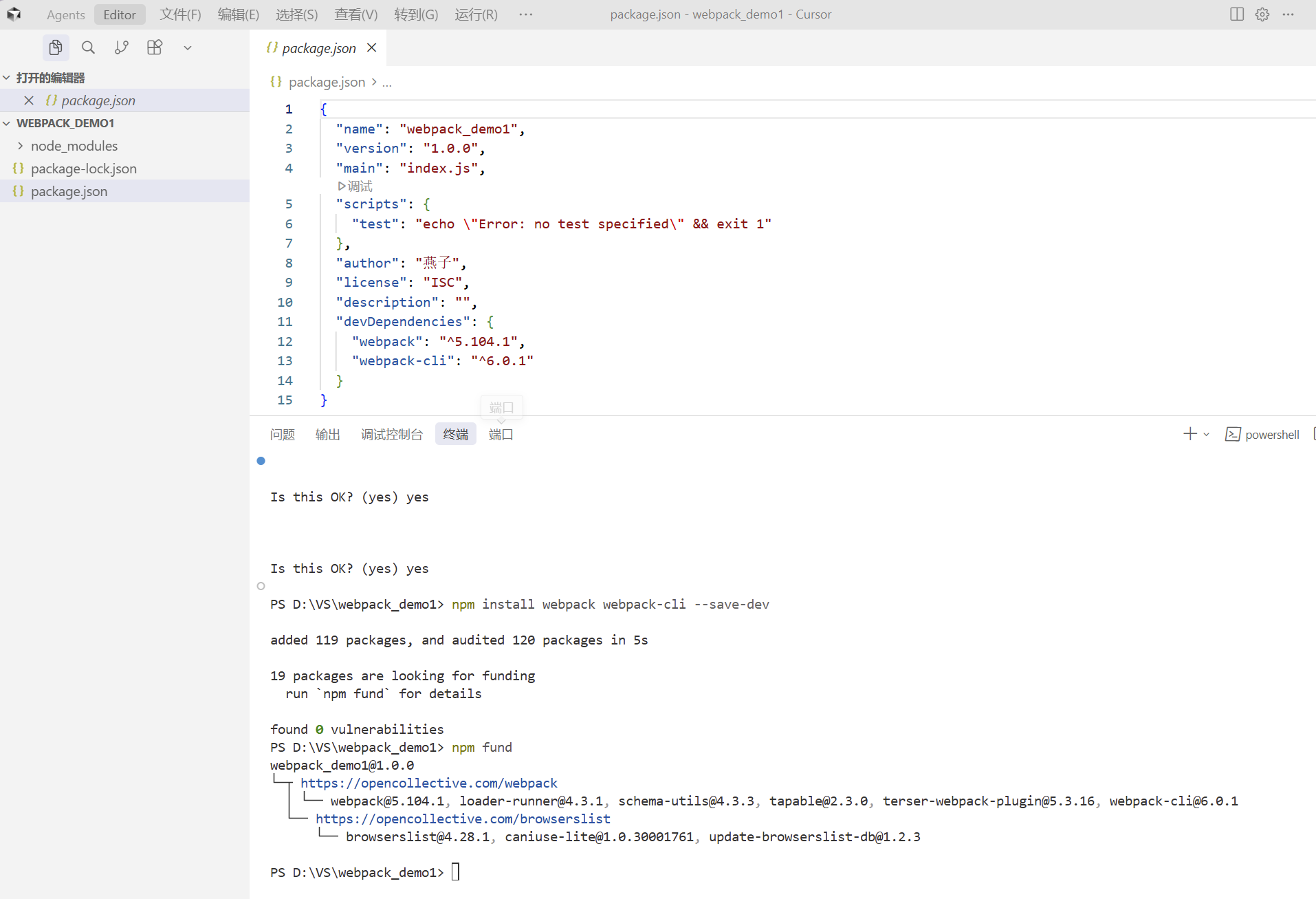Image resolution: width=1316 pixels, height=899 pixels.
Task: Close the package.json editor tab
Action: [372, 47]
